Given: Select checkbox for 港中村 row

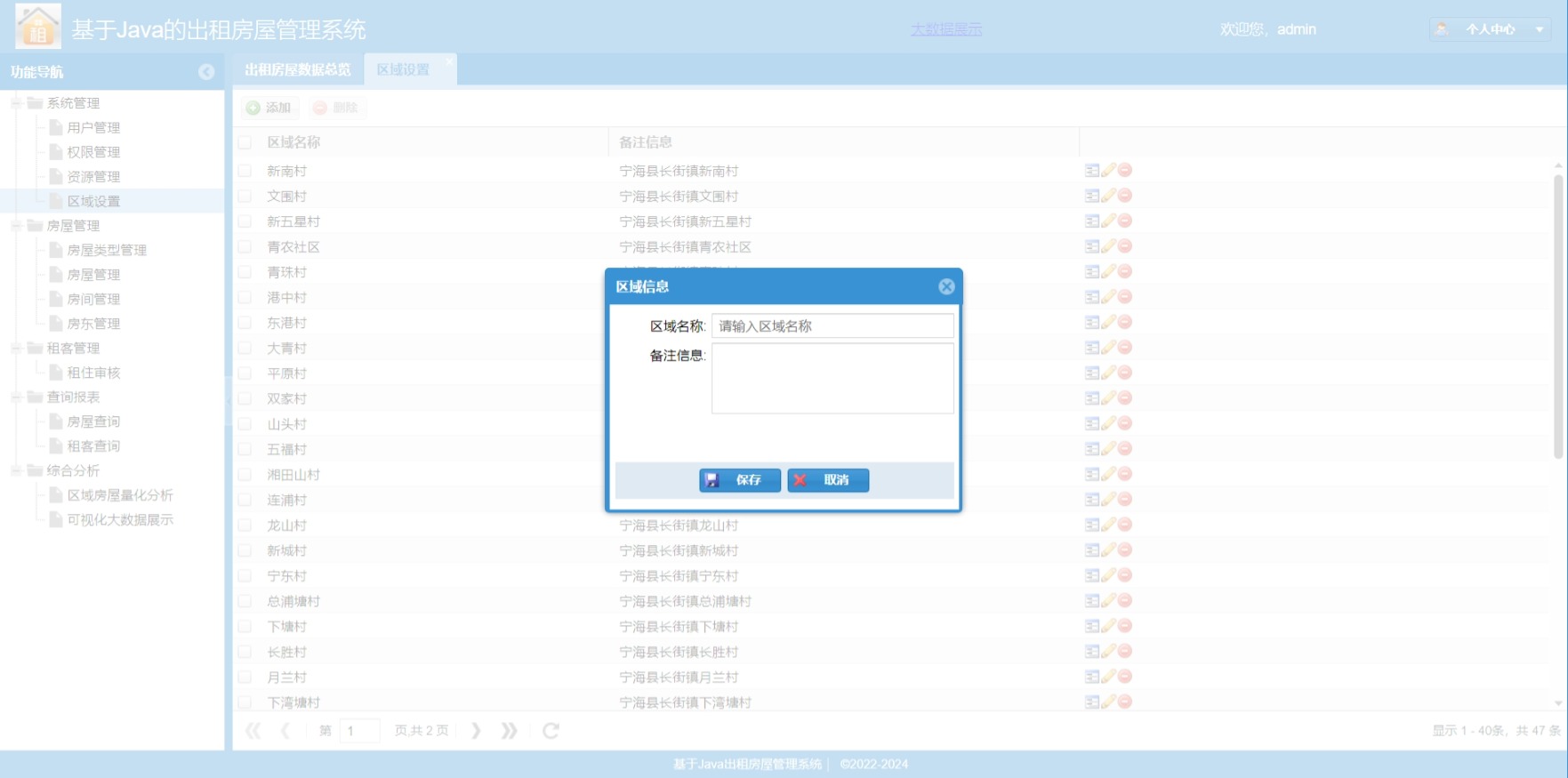Looking at the screenshot, I should pos(245,297).
